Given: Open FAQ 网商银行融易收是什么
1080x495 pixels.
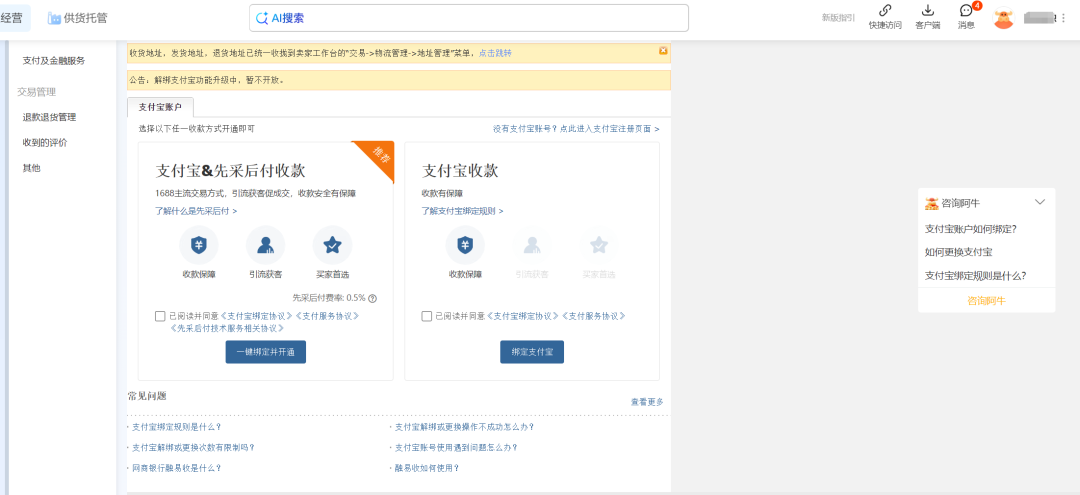Looking at the screenshot, I should [x=176, y=468].
